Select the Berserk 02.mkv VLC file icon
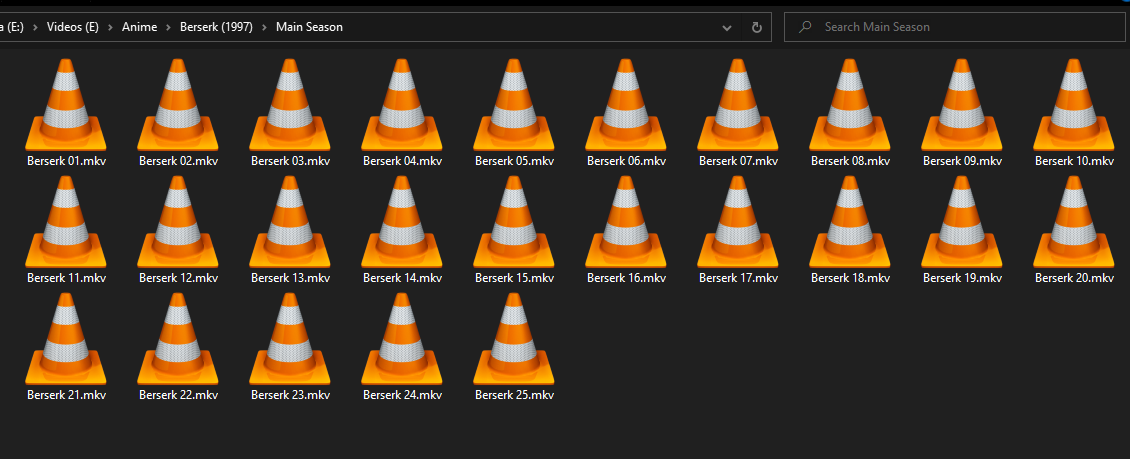This screenshot has height=459, width=1130. point(178,105)
